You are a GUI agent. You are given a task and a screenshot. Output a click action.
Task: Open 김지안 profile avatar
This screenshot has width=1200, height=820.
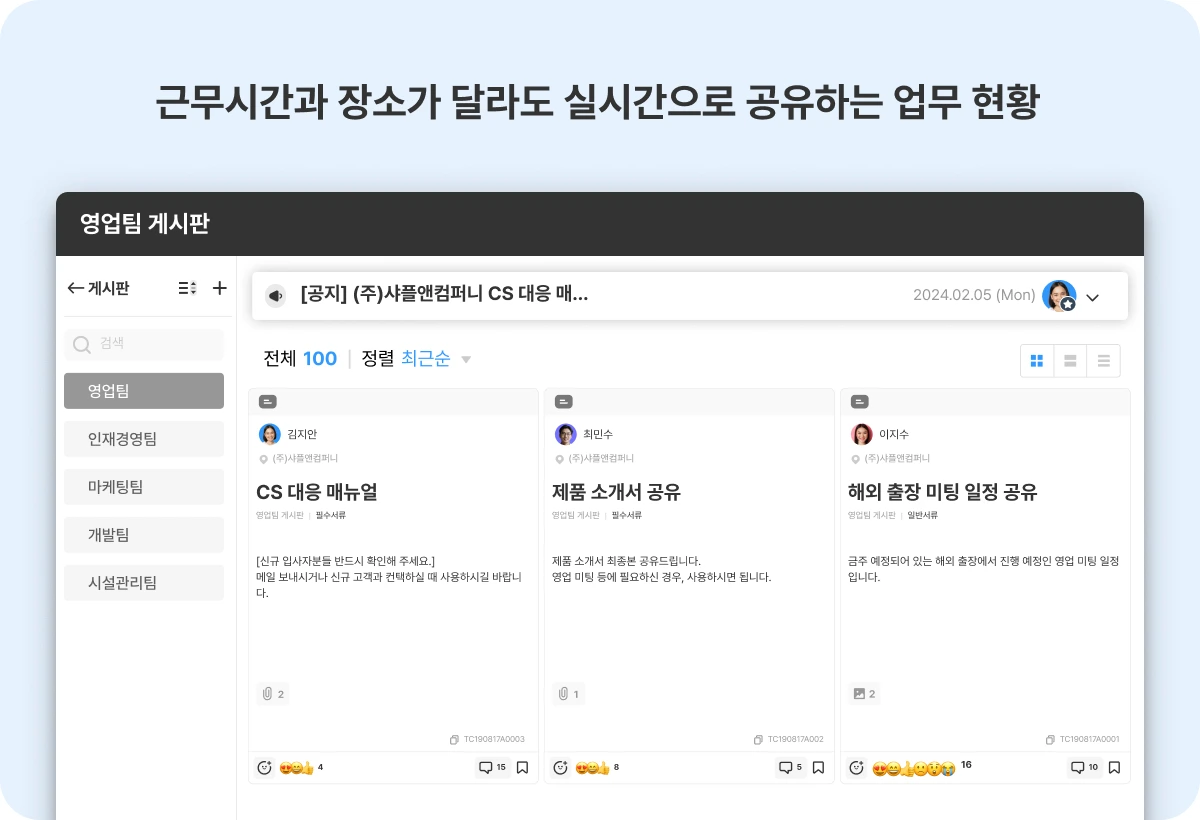(270, 434)
